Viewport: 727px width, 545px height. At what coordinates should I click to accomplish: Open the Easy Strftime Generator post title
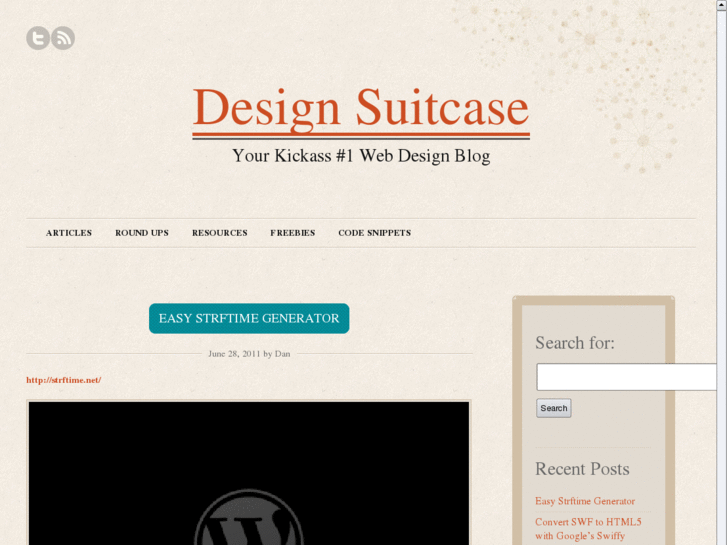click(x=249, y=318)
